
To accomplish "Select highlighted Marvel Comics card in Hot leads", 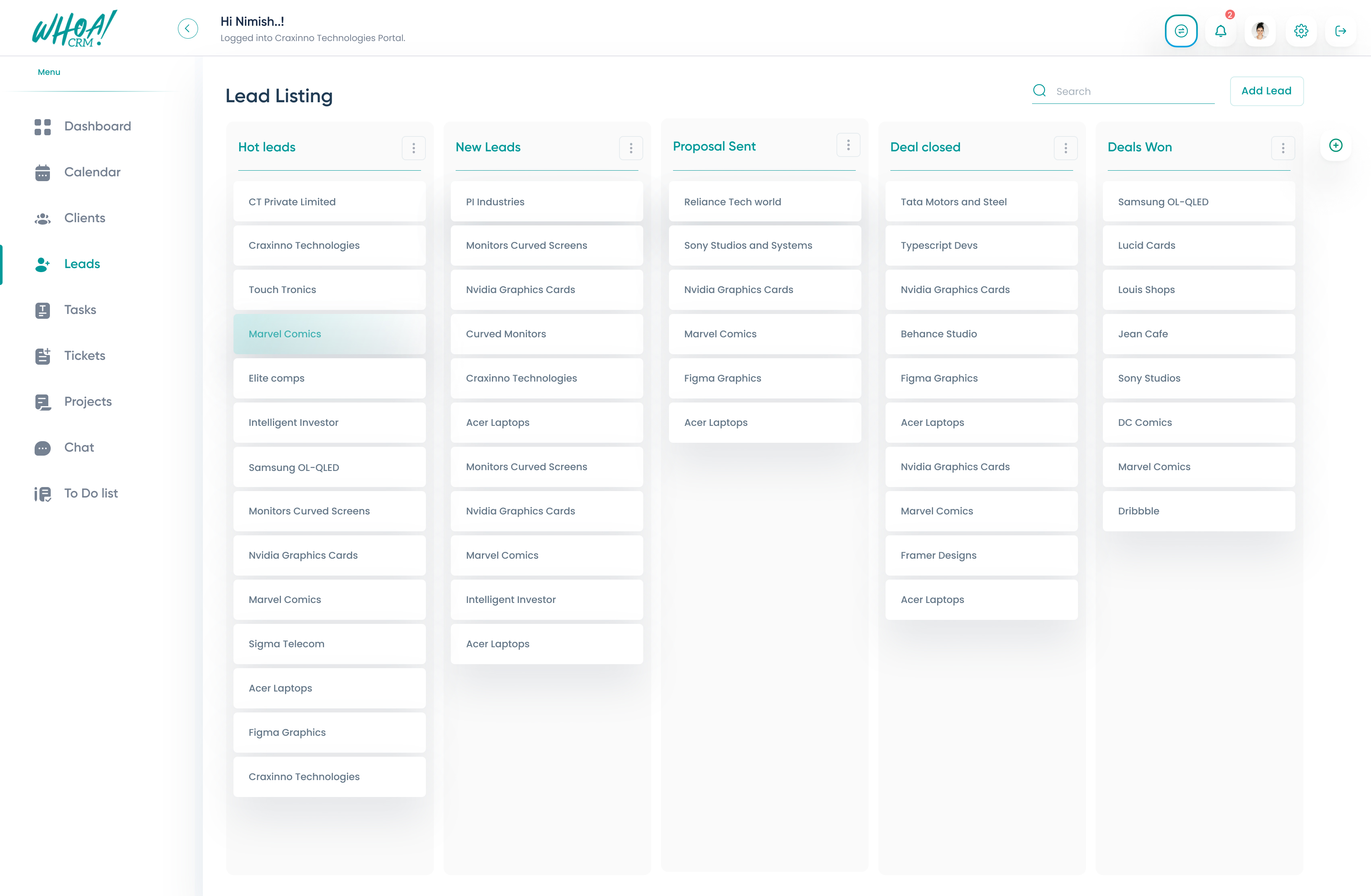I will 330,334.
